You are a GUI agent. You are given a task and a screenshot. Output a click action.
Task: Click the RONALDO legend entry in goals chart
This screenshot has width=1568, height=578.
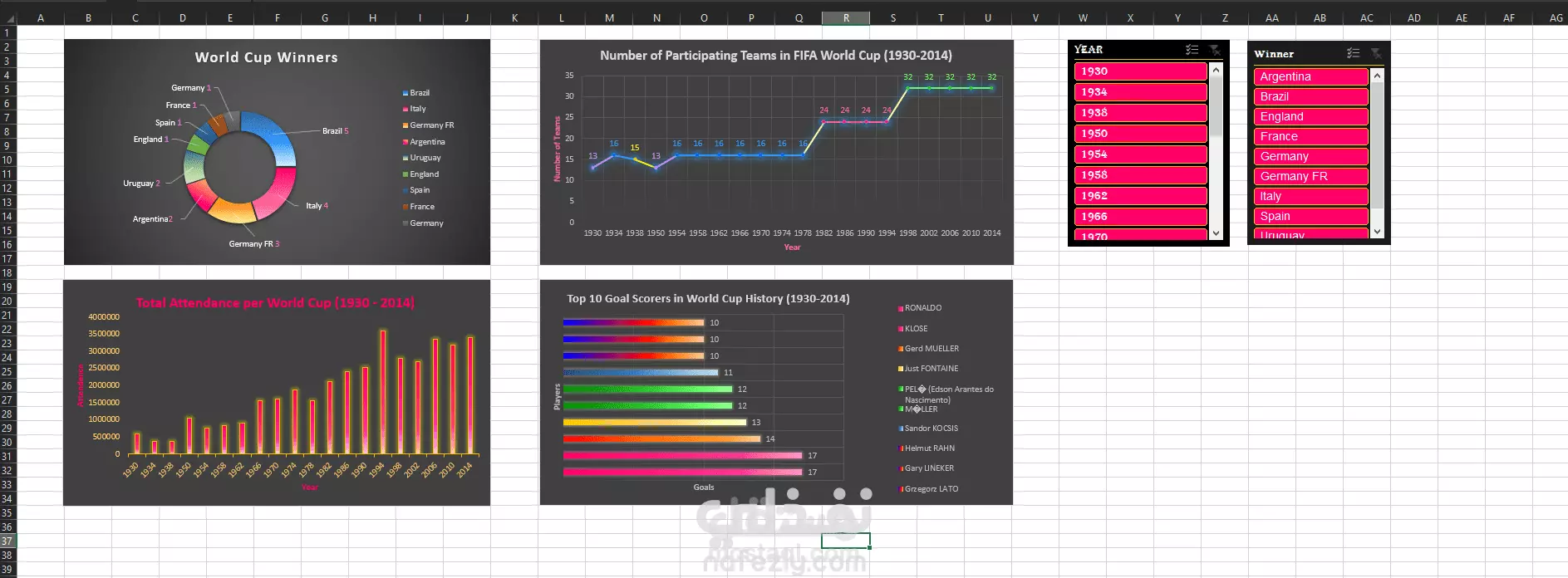(x=920, y=308)
